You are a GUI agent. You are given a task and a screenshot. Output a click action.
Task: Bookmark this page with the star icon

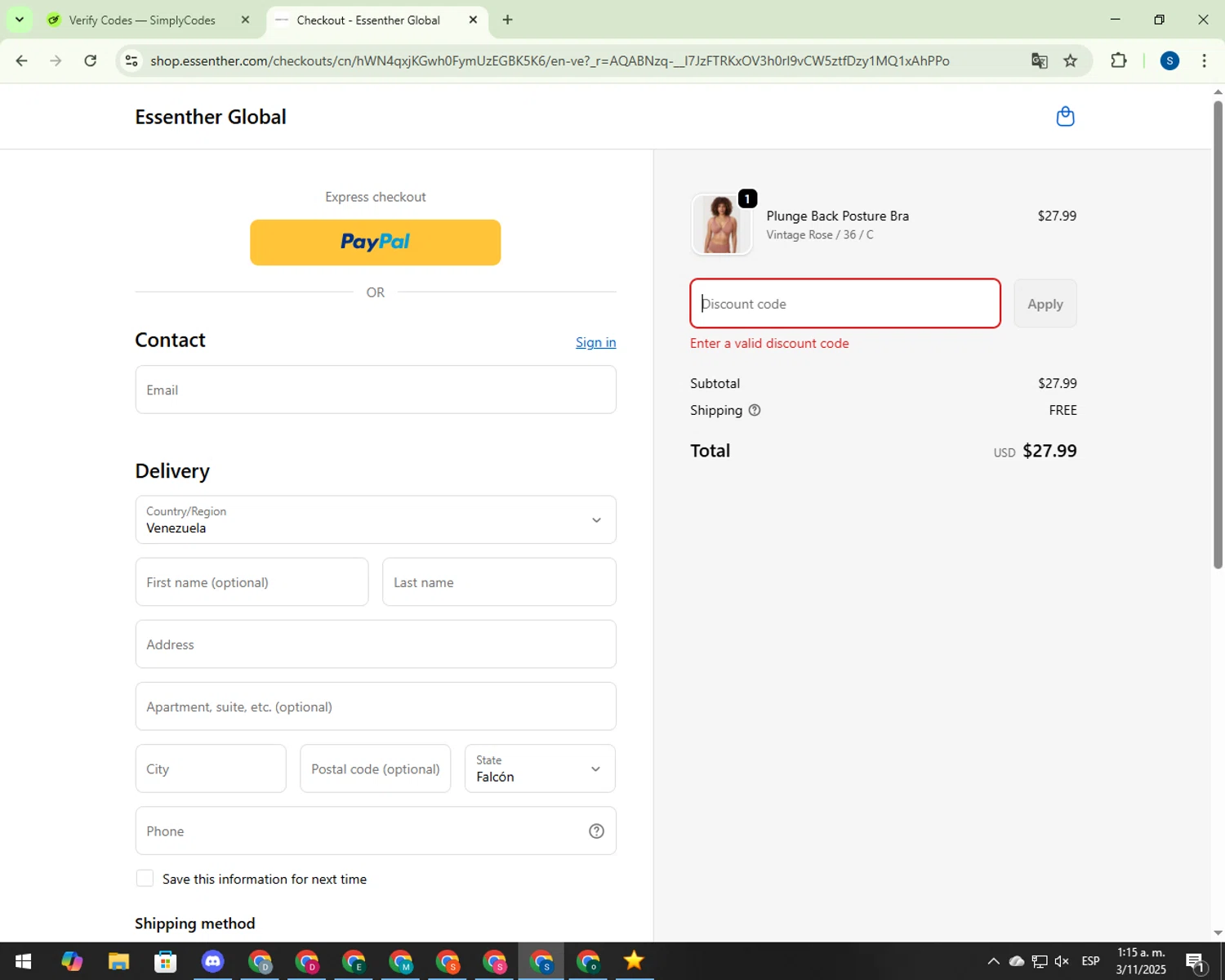pyautogui.click(x=1070, y=60)
